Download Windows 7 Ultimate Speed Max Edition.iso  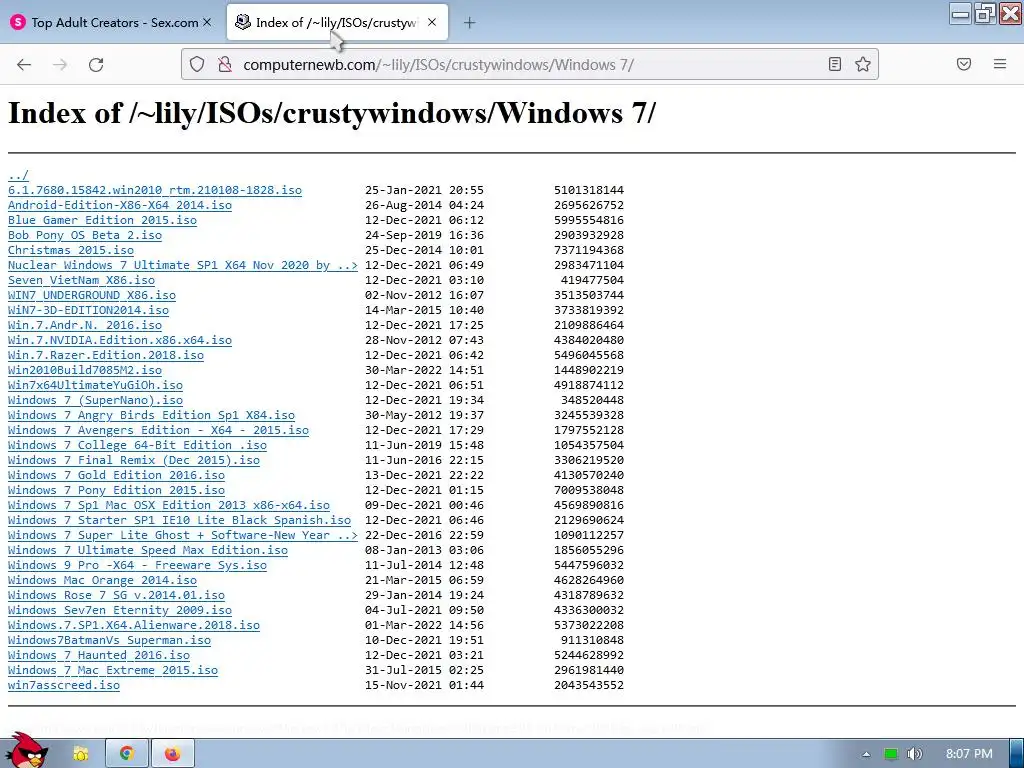point(148,551)
